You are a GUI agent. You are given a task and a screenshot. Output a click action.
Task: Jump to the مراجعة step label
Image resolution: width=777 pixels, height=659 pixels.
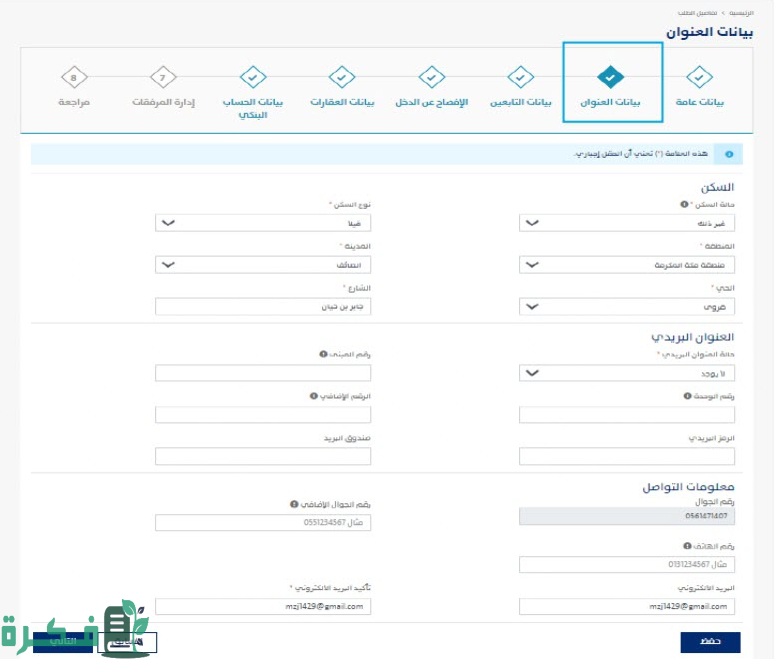74,102
